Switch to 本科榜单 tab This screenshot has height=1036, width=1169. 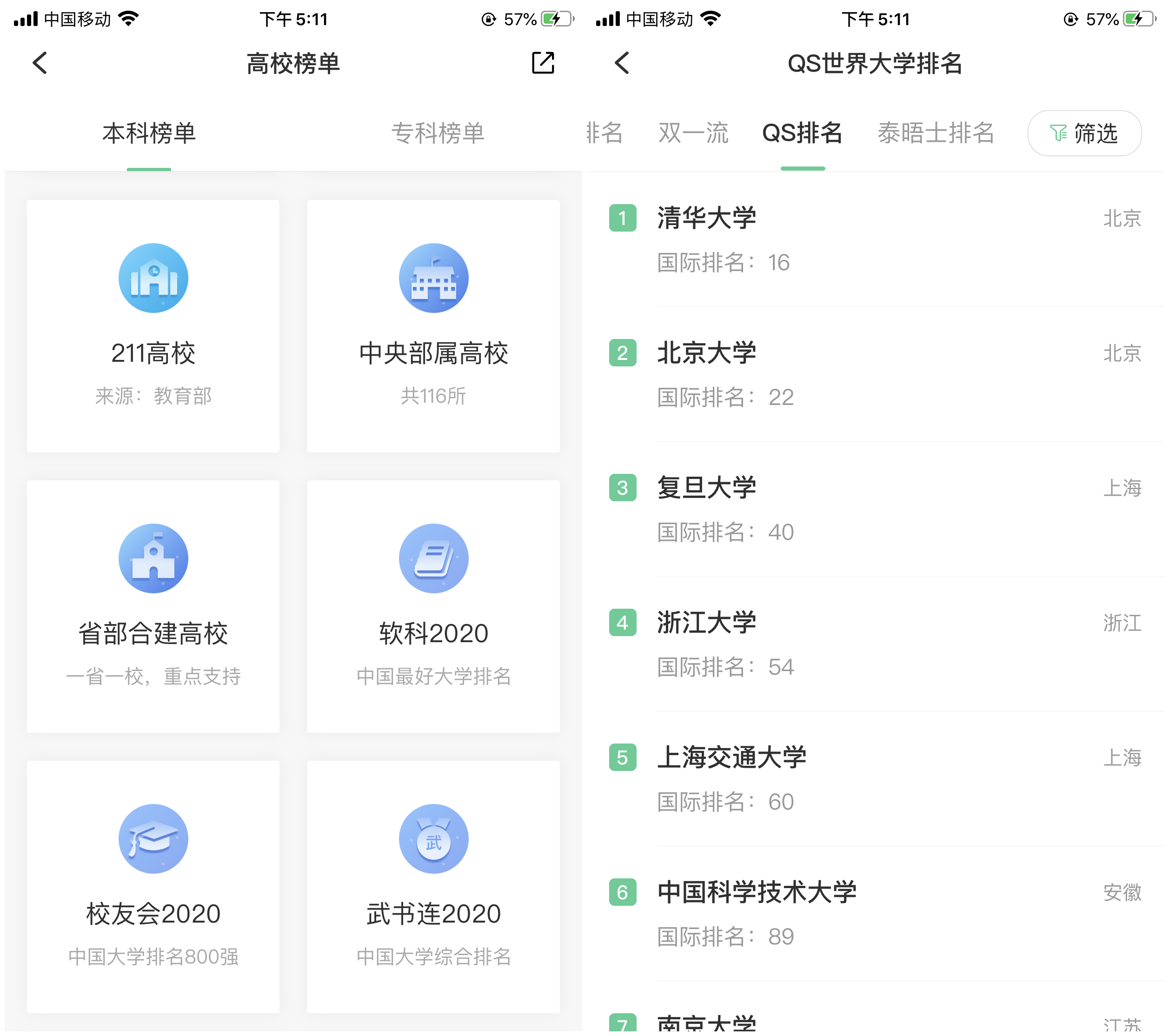point(149,133)
